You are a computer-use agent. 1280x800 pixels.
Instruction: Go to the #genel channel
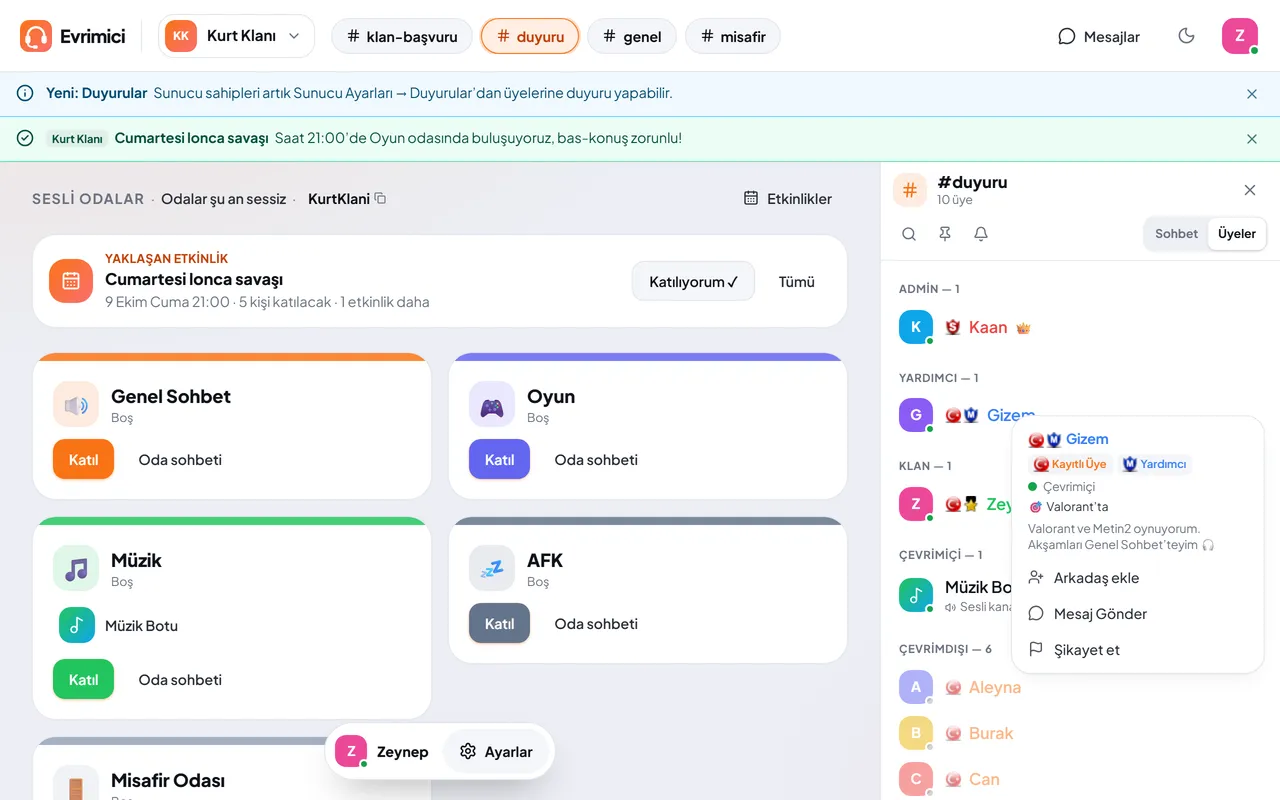(632, 37)
